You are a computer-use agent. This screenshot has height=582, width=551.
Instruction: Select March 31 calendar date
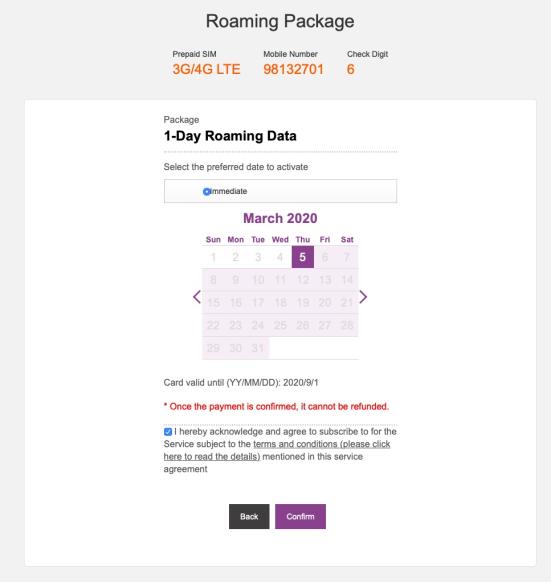tap(258, 348)
